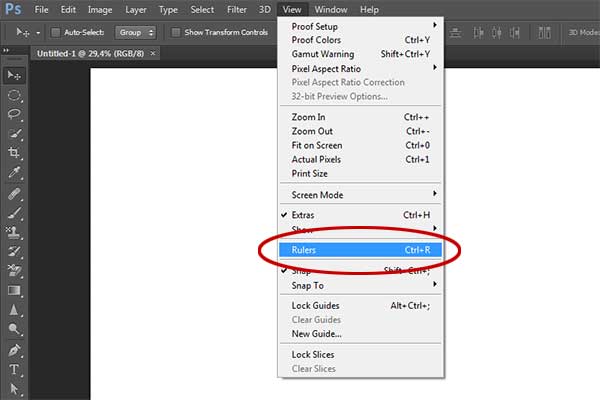The image size is (600, 400).
Task: Click Move tool preset icon in options bar
Action: (23, 33)
